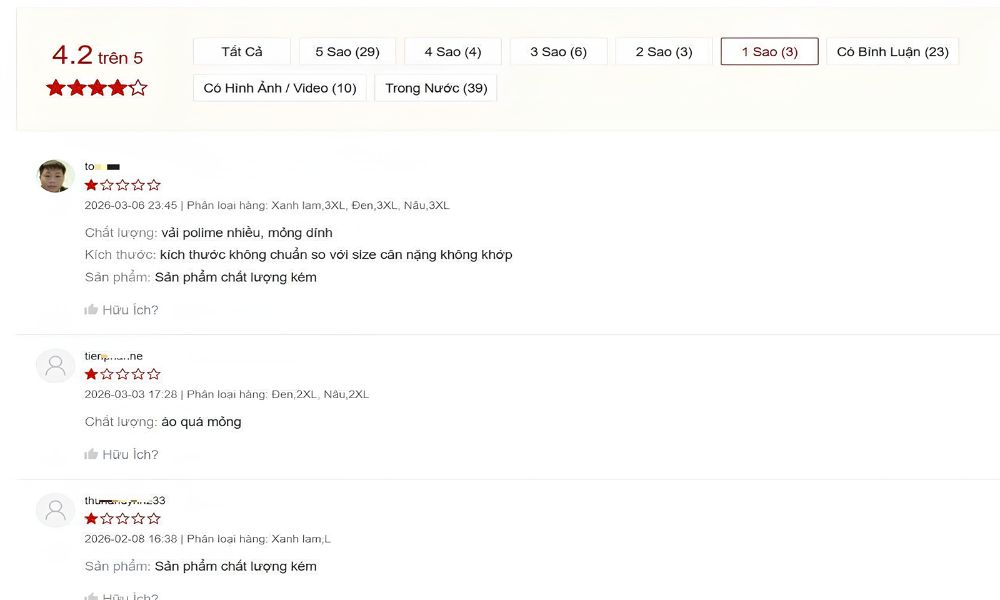Click the overall 4.2 rating stars
1000x600 pixels.
(x=97, y=88)
